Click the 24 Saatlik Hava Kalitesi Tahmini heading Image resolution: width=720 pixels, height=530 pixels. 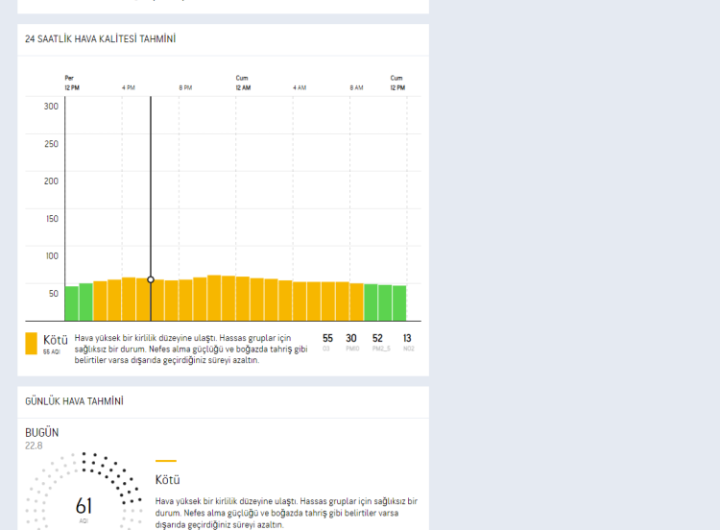click(x=100, y=39)
